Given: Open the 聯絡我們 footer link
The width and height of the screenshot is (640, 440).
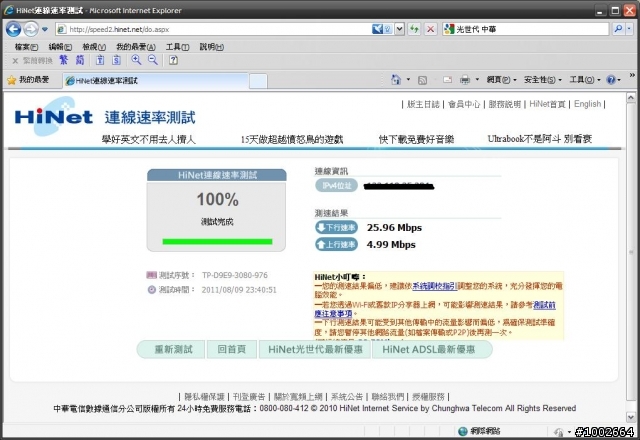Looking at the screenshot, I should (387, 397).
